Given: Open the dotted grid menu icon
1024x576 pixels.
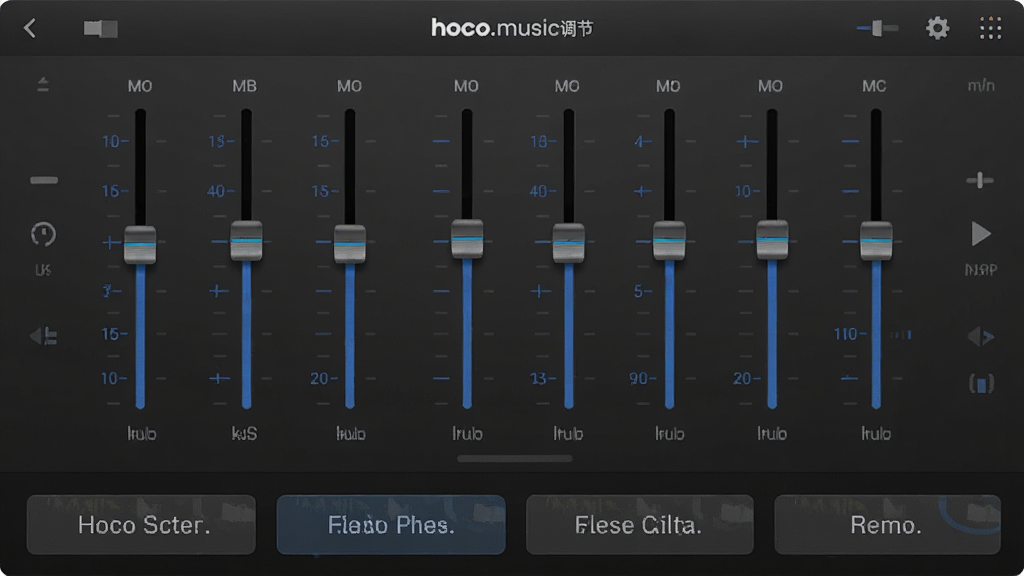Looking at the screenshot, I should (x=990, y=28).
